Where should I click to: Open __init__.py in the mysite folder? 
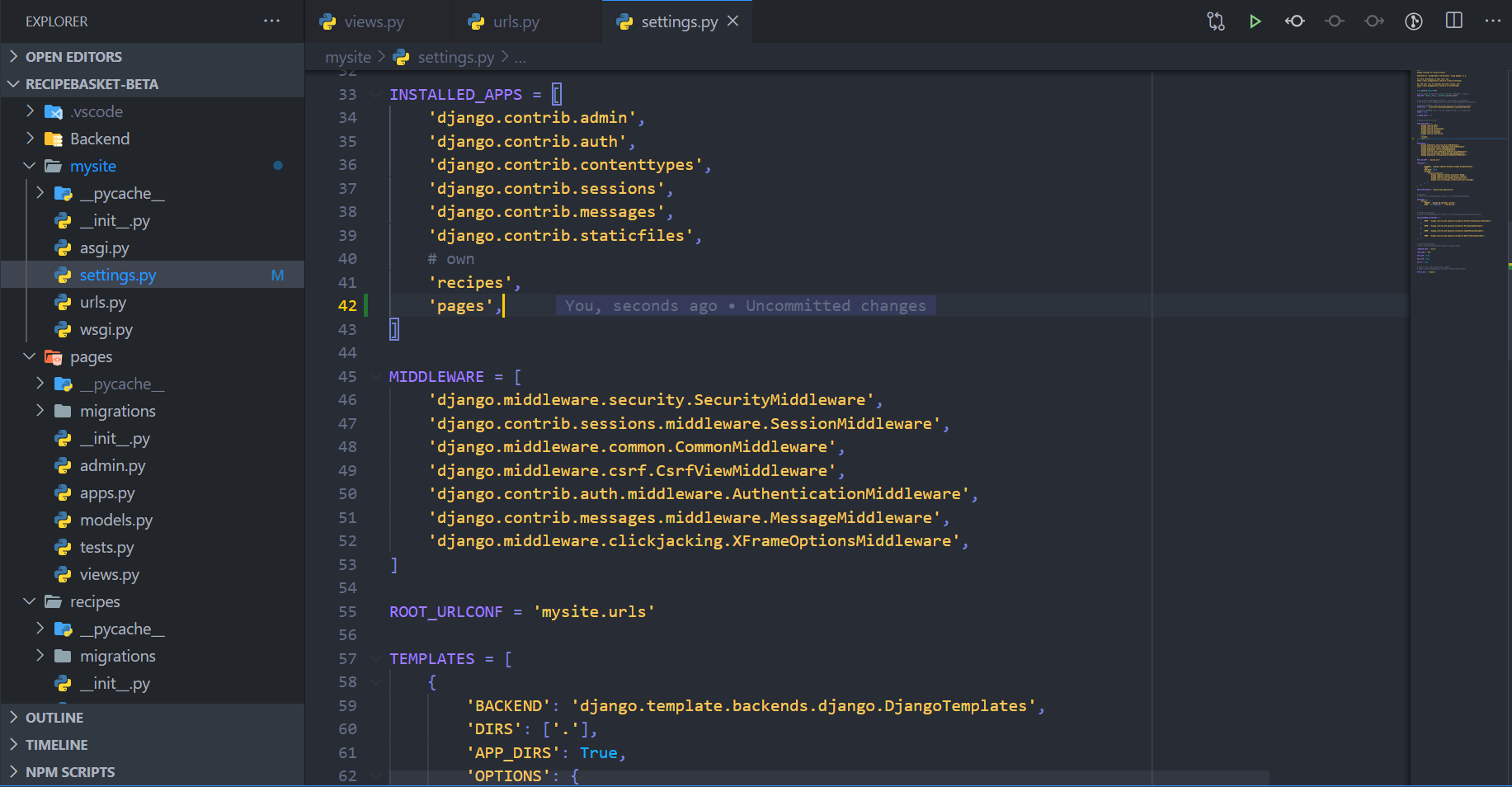point(115,220)
